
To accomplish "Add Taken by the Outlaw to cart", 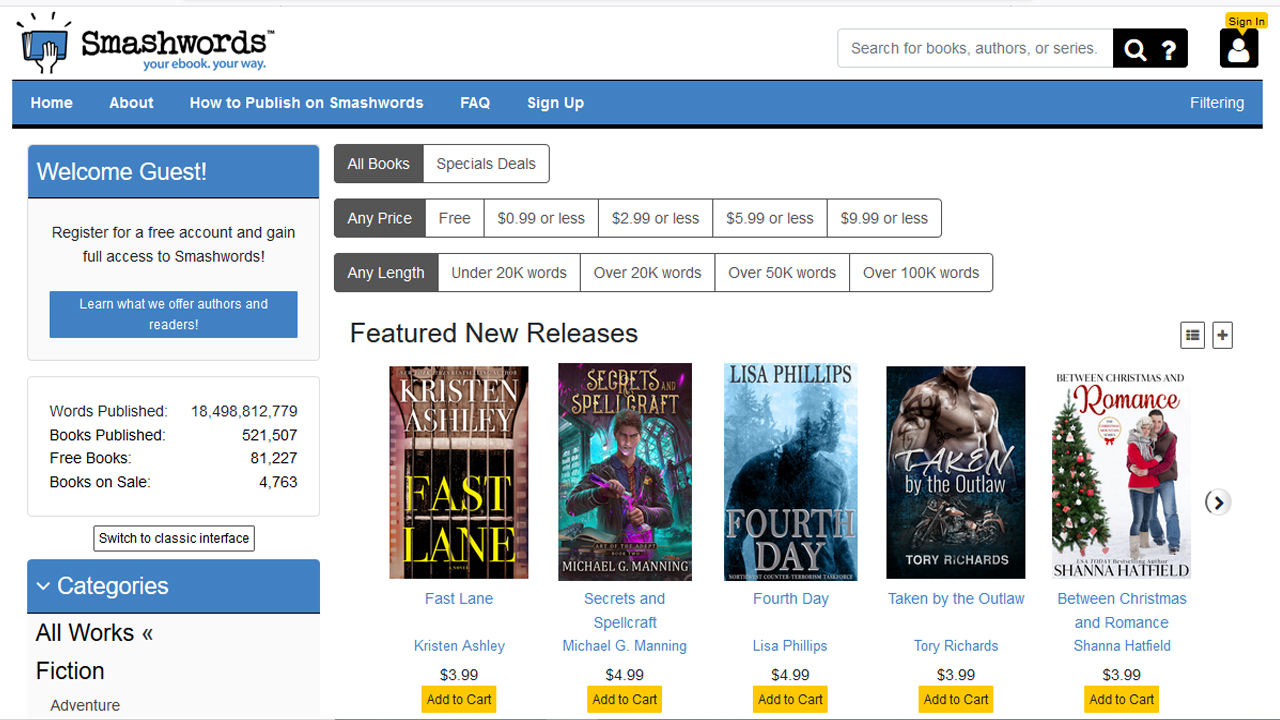I will click(956, 699).
